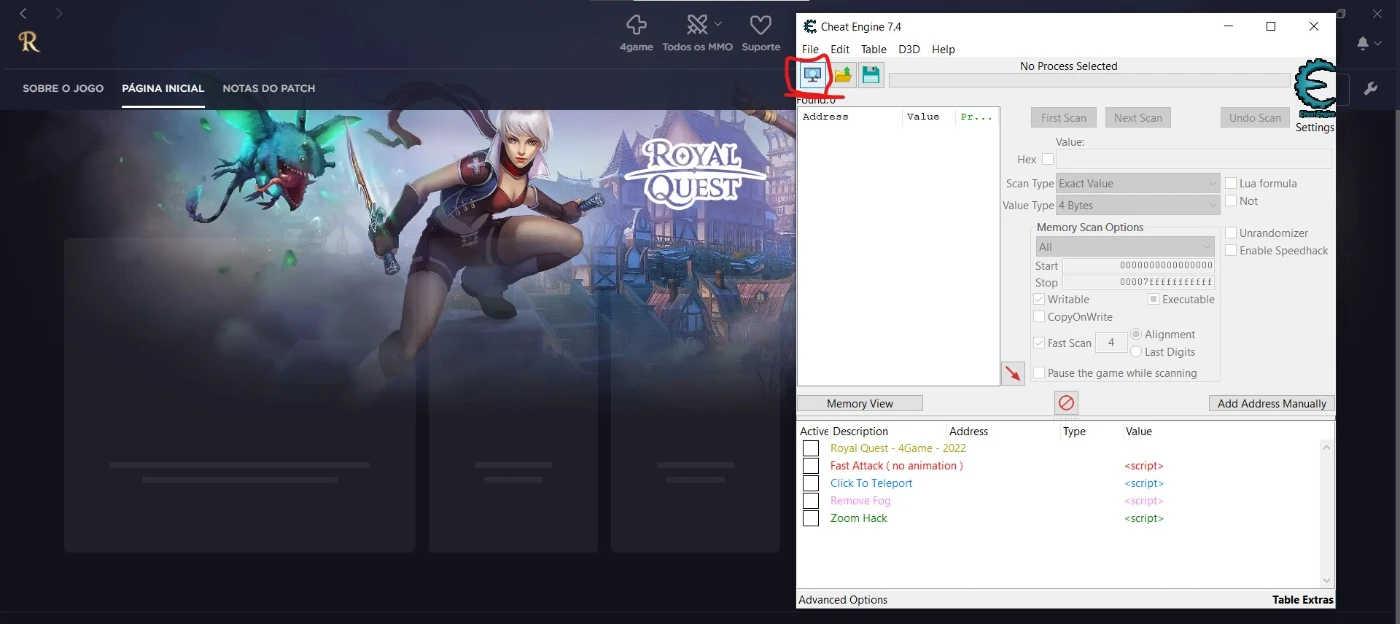The image size is (1400, 624).
Task: Enable the Unrandomizer checkbox
Action: 1231,233
